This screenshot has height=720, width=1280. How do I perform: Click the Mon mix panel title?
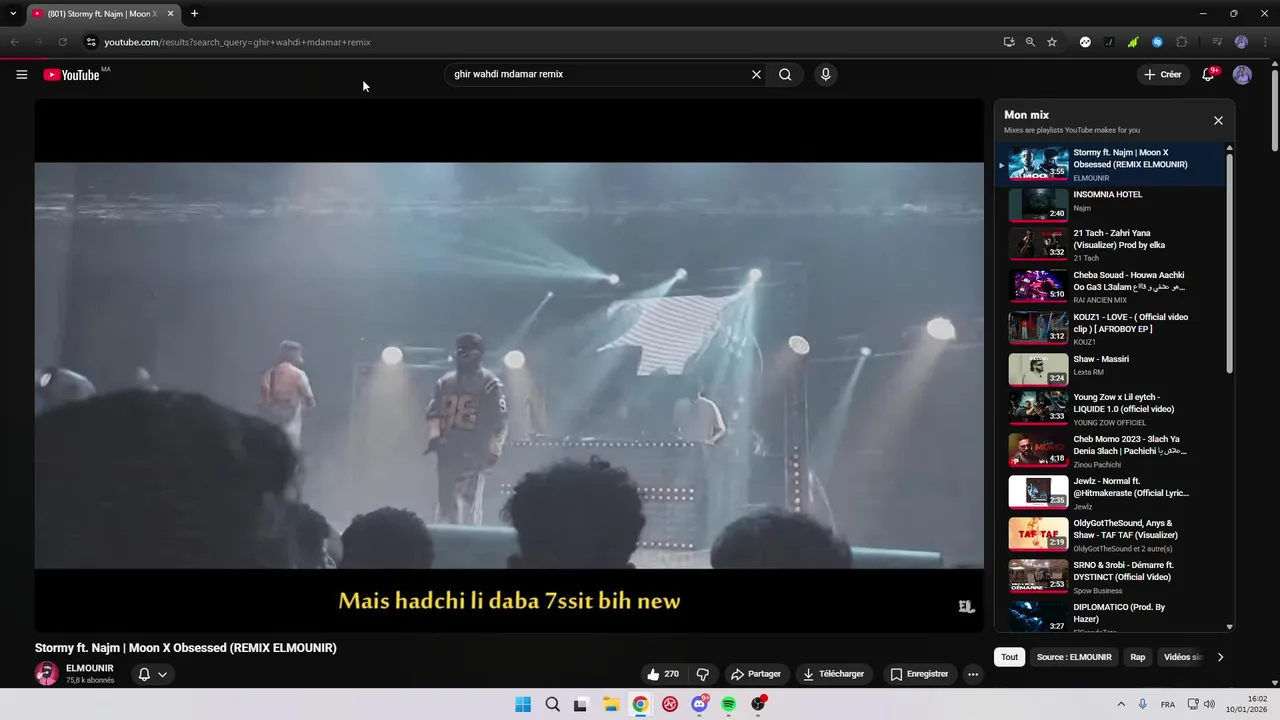[1026, 115]
